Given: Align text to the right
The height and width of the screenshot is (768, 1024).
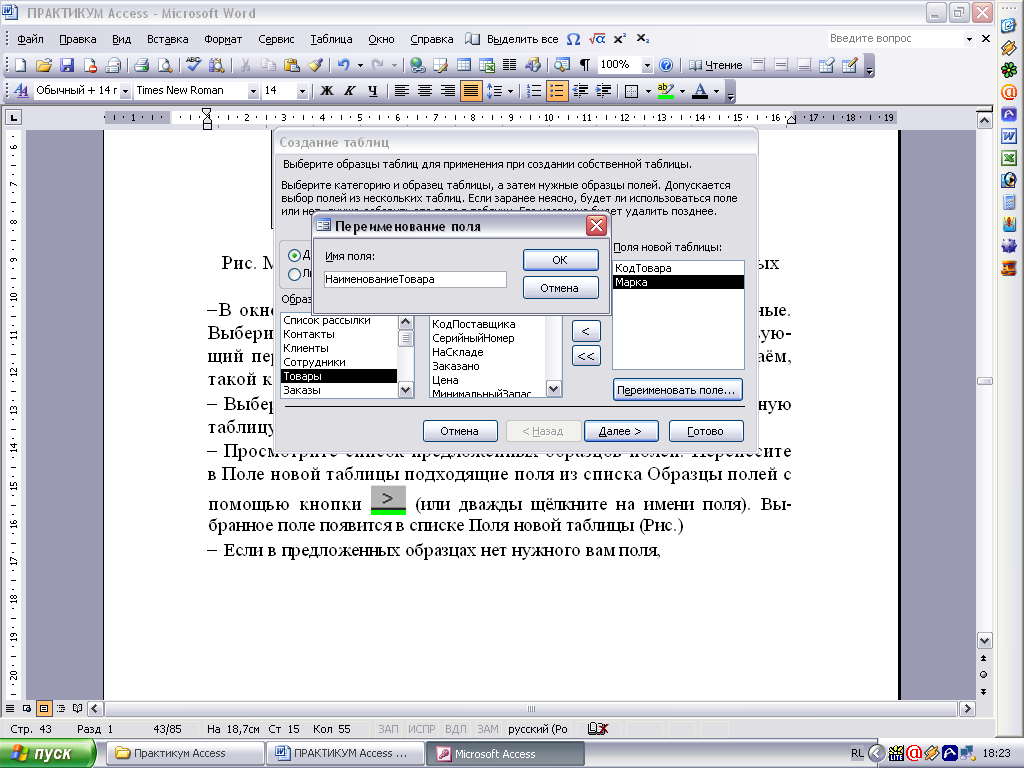Looking at the screenshot, I should tap(447, 90).
